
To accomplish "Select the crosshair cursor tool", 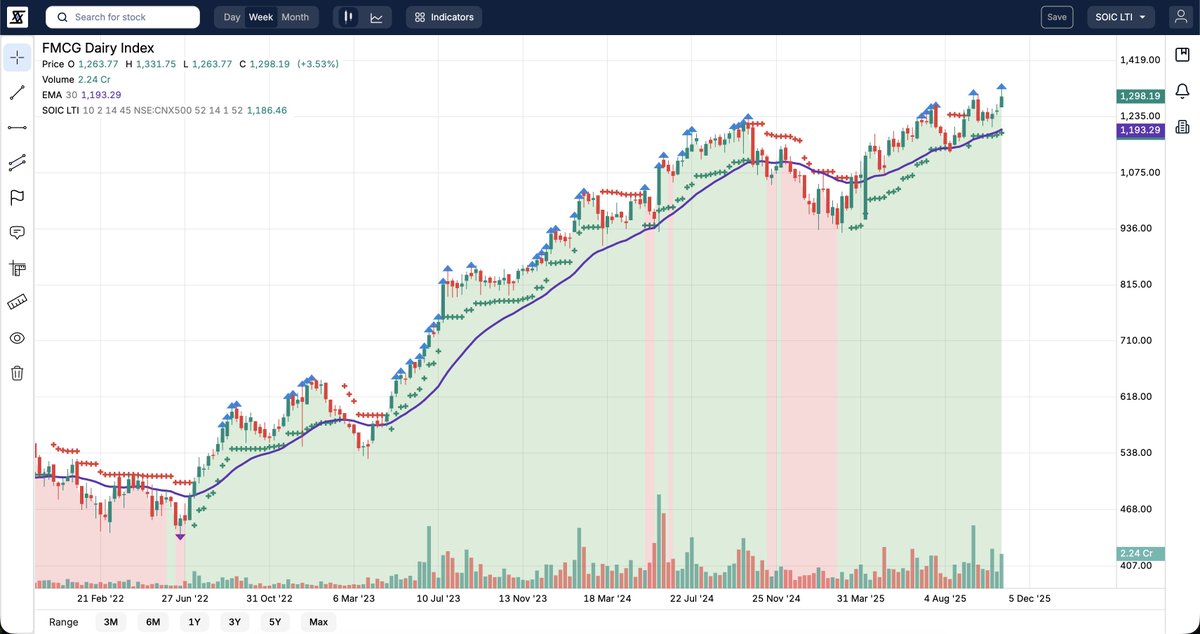I will tap(17, 57).
